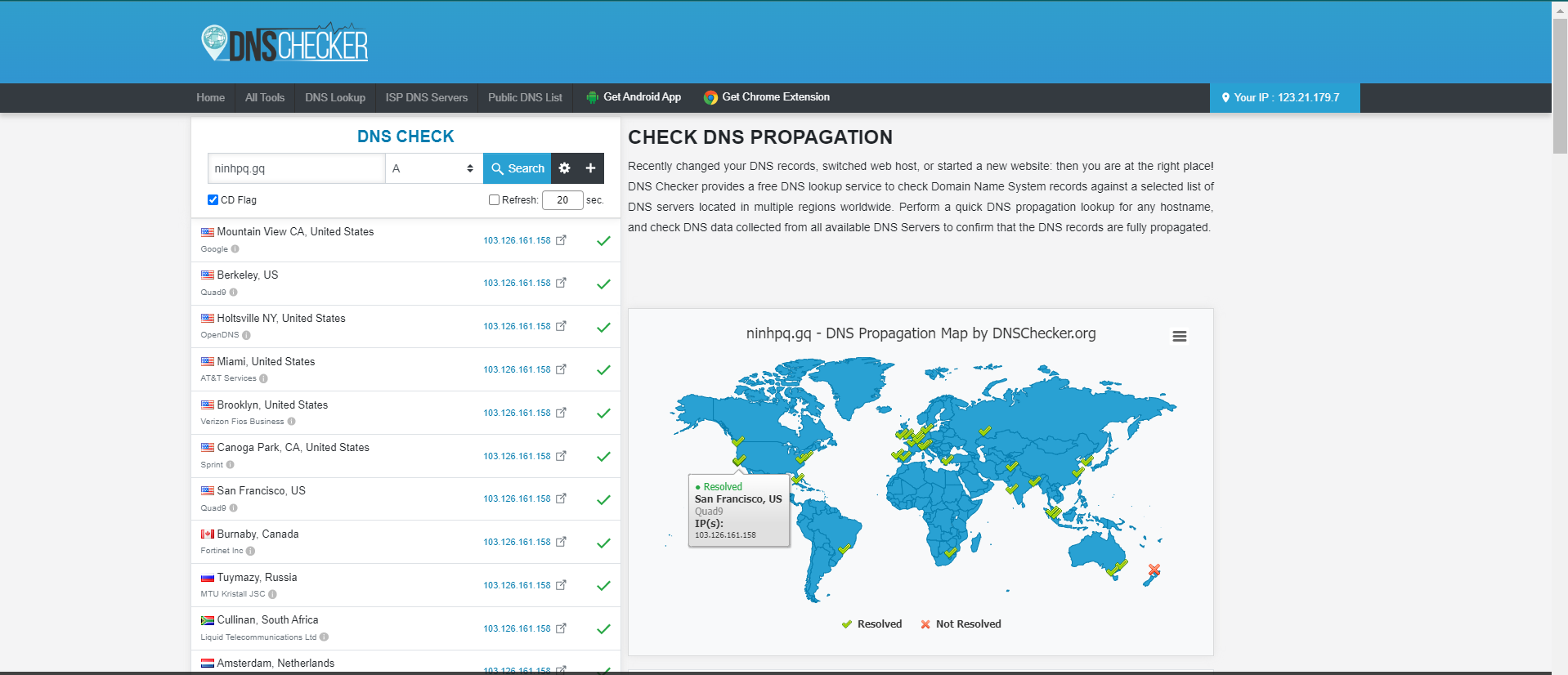The height and width of the screenshot is (675, 1568).
Task: Click the Quad9 label under Berkeley, US
Action: pos(213,293)
